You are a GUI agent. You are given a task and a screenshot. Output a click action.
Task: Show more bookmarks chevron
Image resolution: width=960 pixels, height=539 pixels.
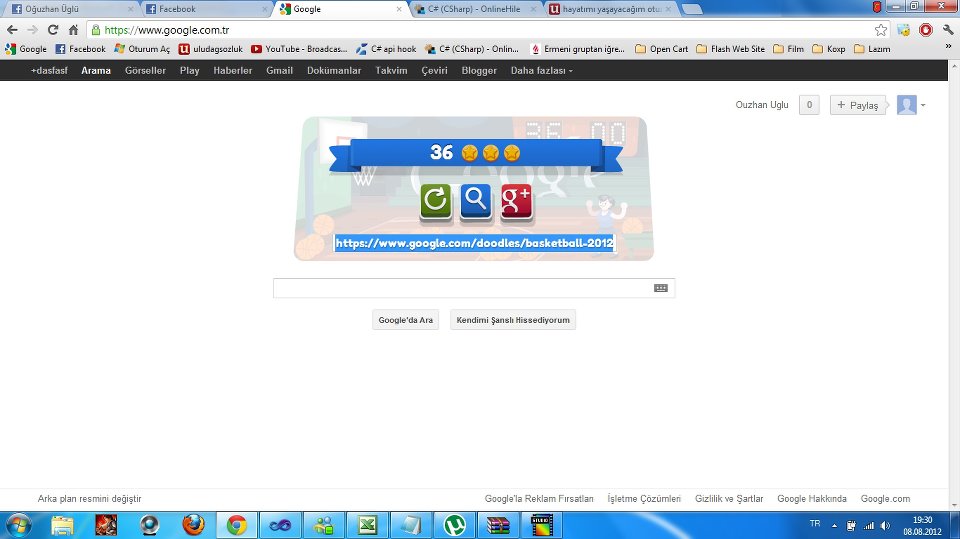948,47
